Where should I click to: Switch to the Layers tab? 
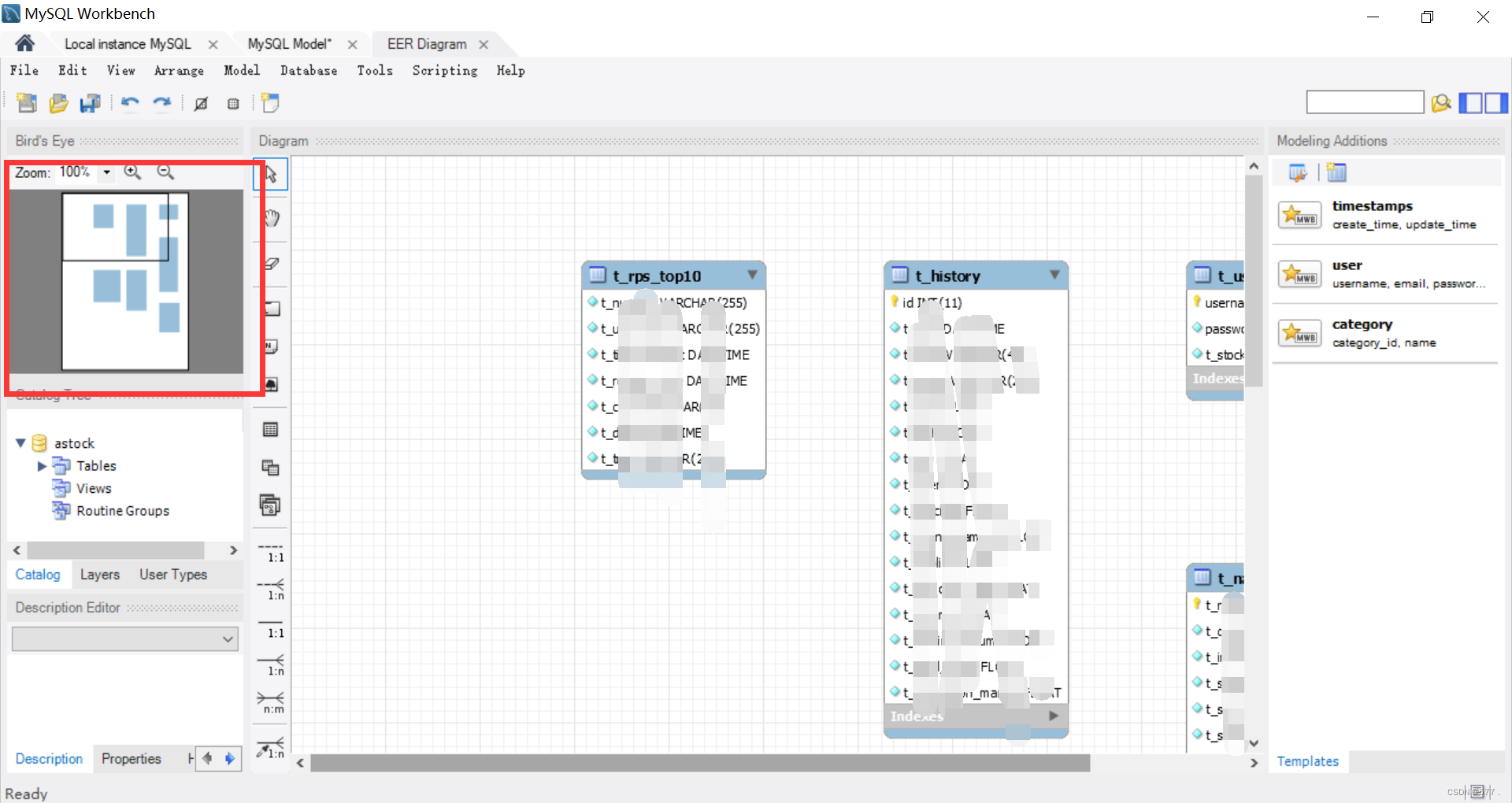pyautogui.click(x=100, y=575)
